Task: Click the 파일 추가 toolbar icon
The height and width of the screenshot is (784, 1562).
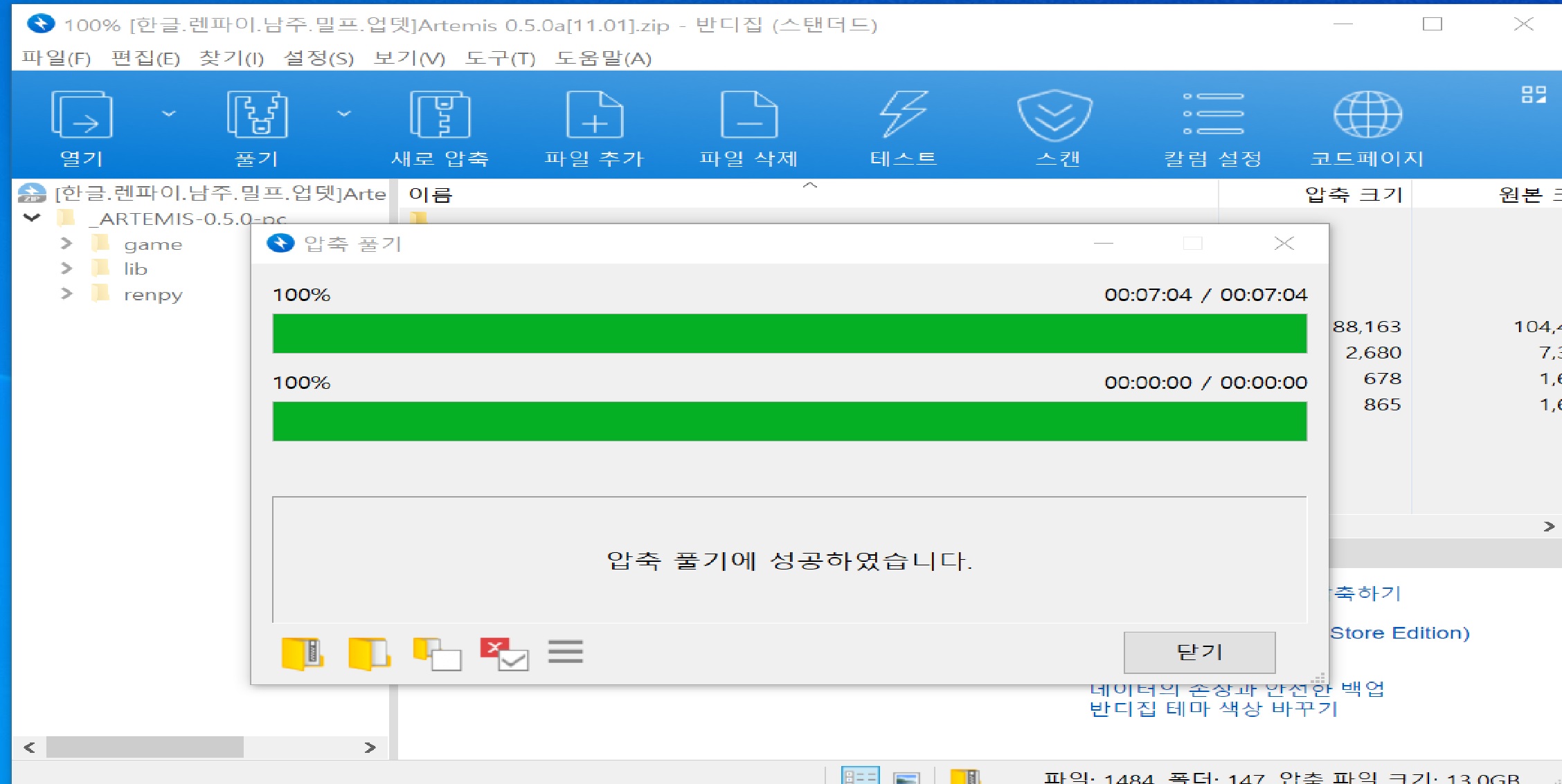Action: [x=595, y=115]
